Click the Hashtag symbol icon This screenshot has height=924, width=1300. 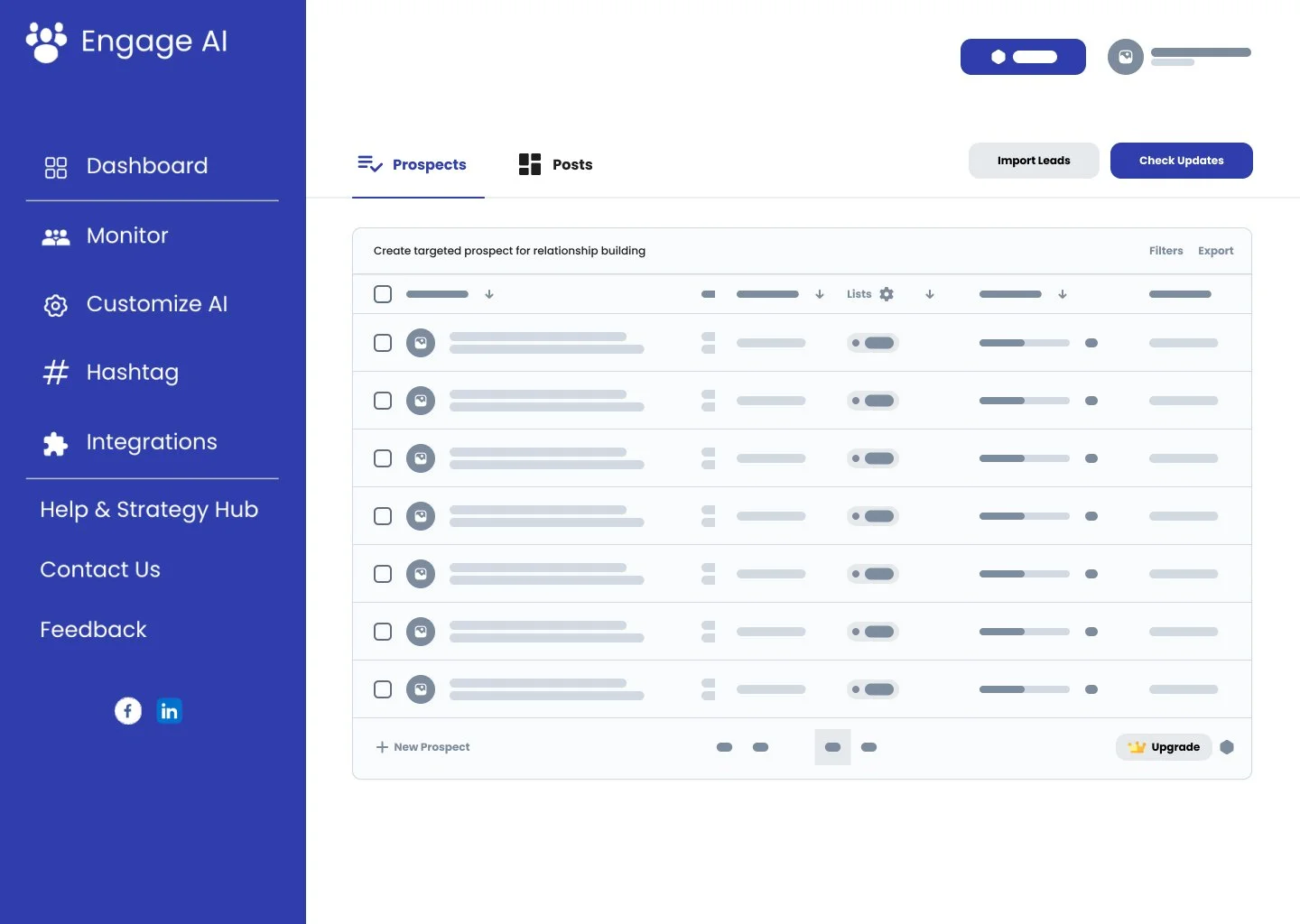(x=56, y=373)
